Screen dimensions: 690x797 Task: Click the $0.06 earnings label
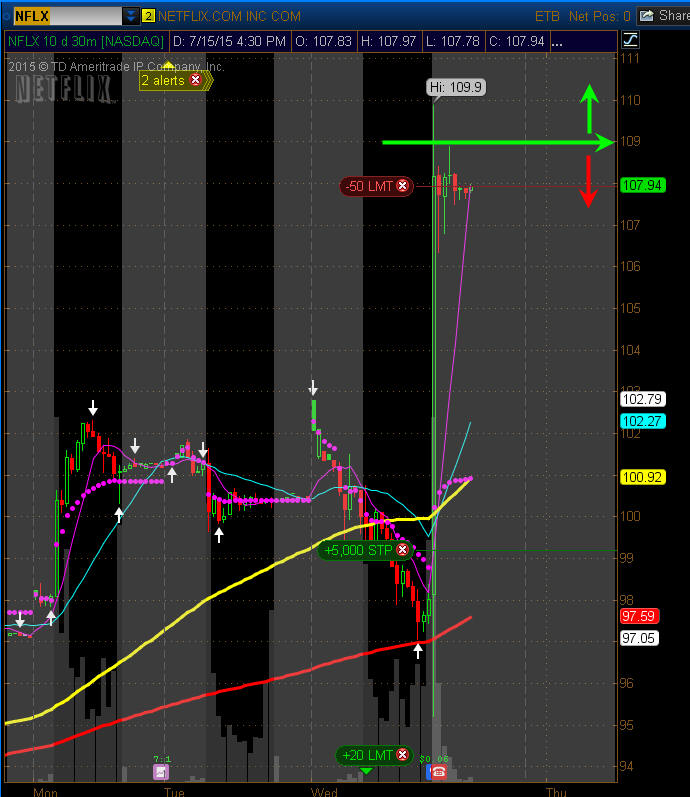pyautogui.click(x=434, y=759)
